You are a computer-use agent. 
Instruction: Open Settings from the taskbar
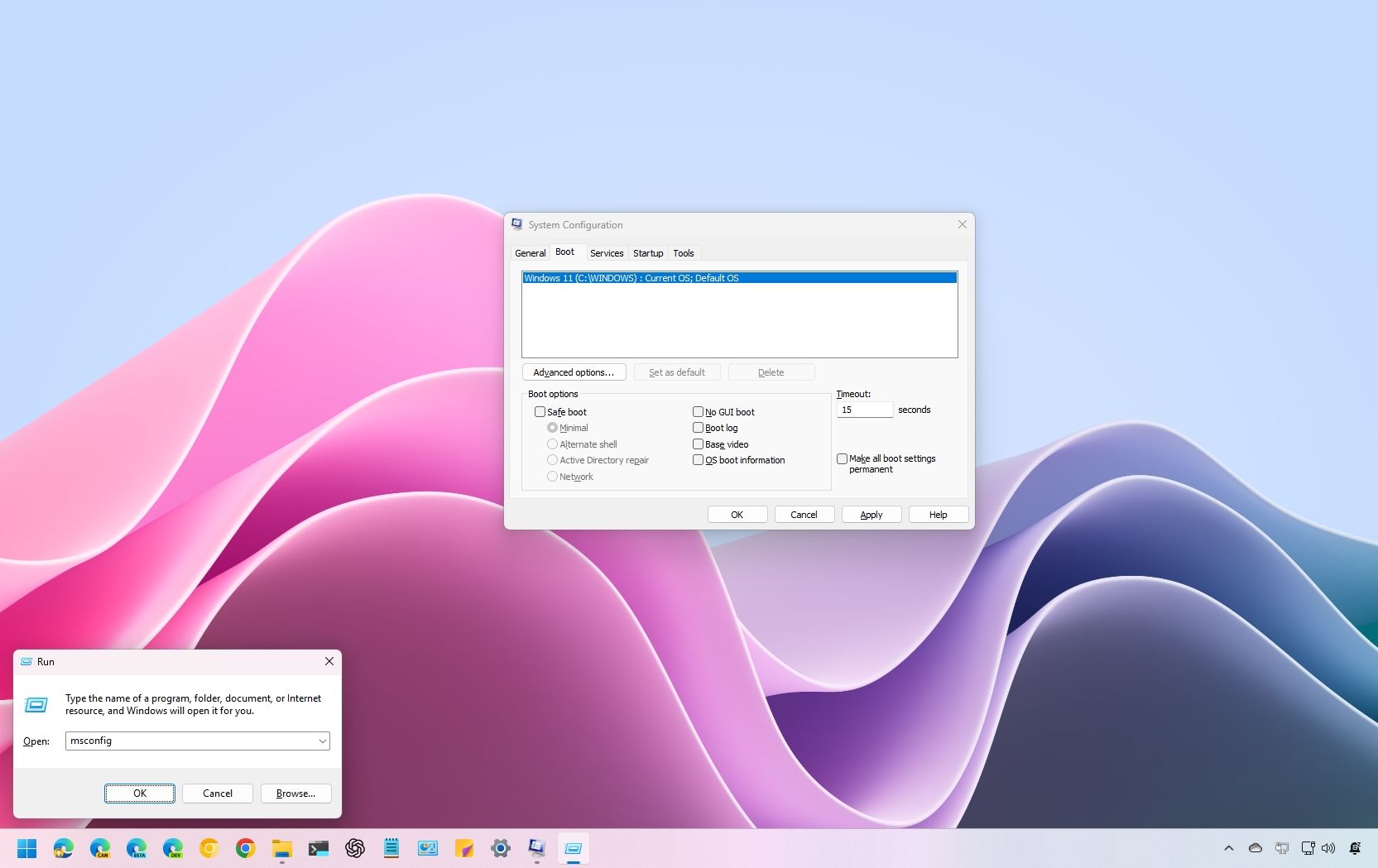(501, 848)
